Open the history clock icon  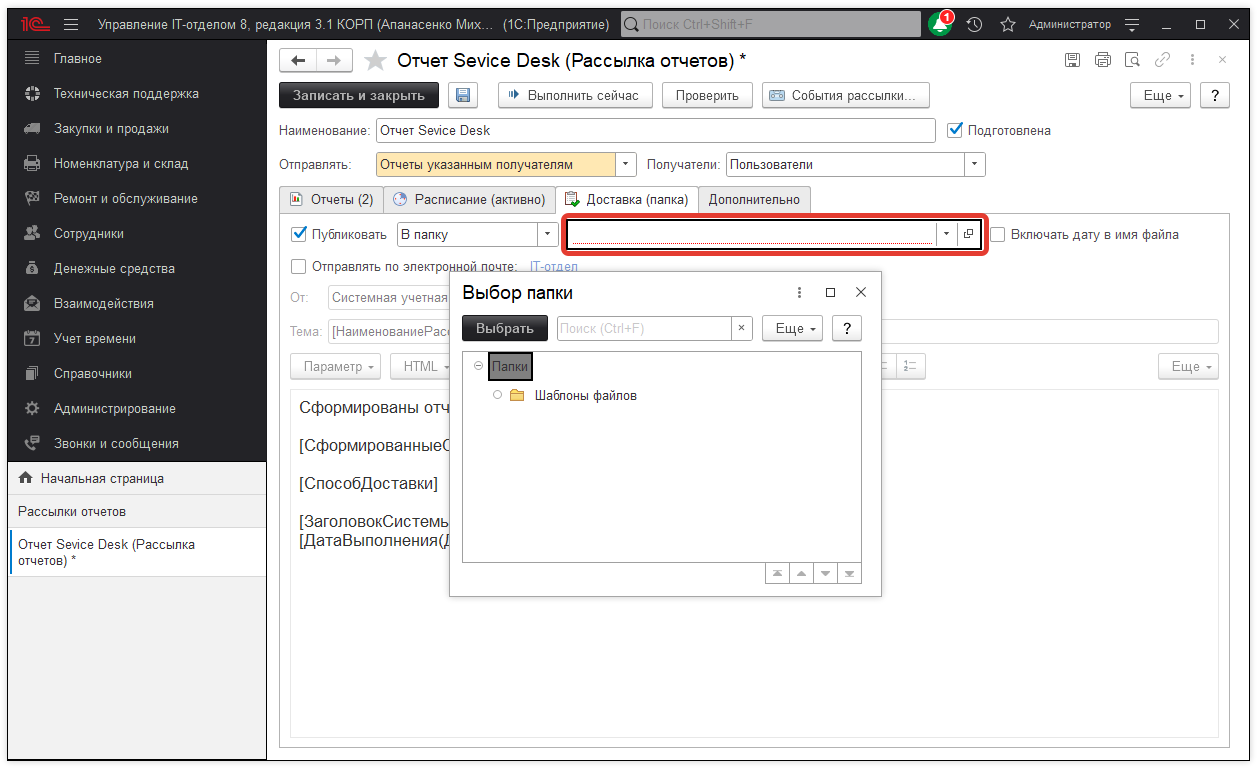(974, 24)
